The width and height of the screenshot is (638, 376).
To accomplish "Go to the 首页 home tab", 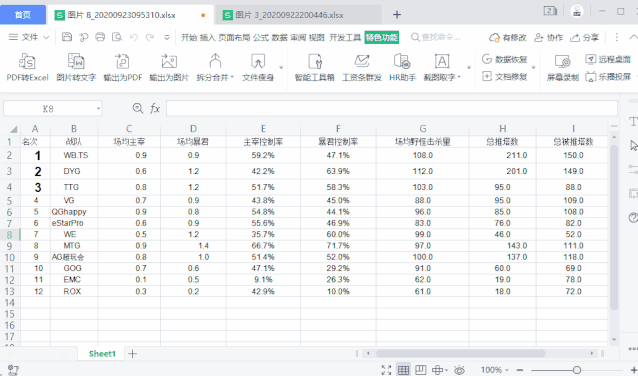I will [x=23, y=15].
